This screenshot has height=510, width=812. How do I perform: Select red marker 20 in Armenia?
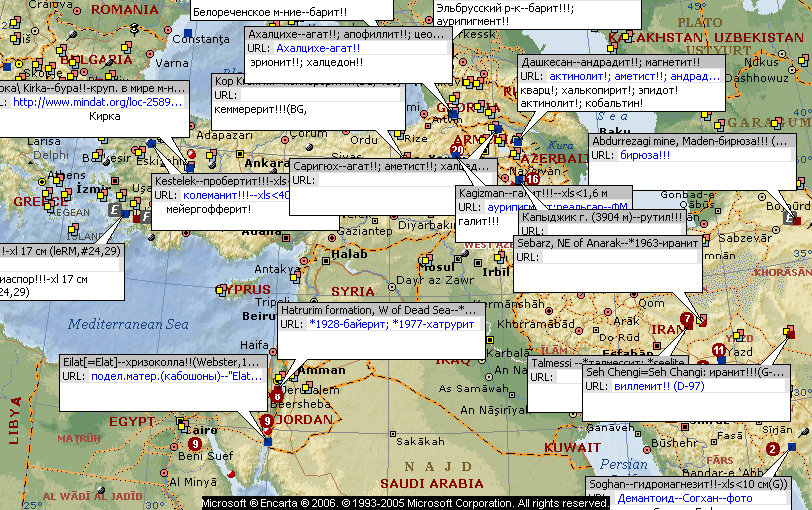(x=457, y=152)
